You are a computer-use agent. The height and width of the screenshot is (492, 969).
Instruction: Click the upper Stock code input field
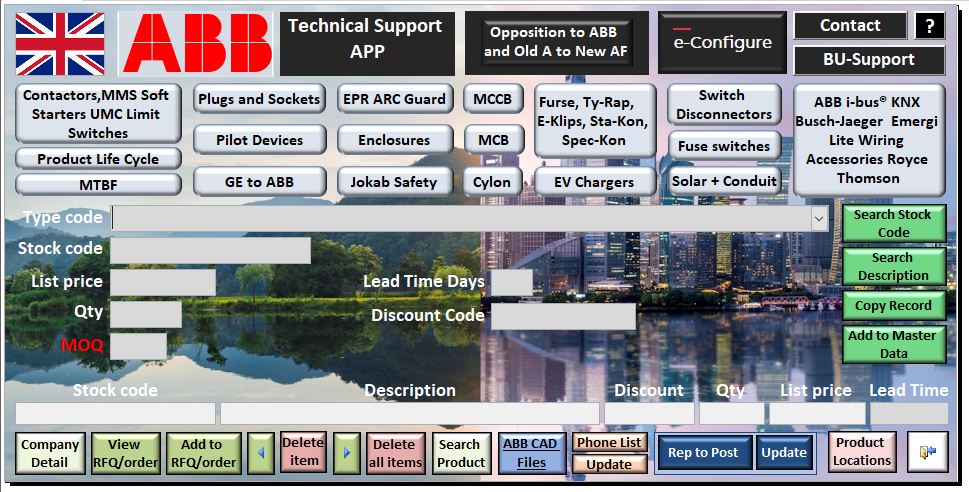pyautogui.click(x=211, y=250)
